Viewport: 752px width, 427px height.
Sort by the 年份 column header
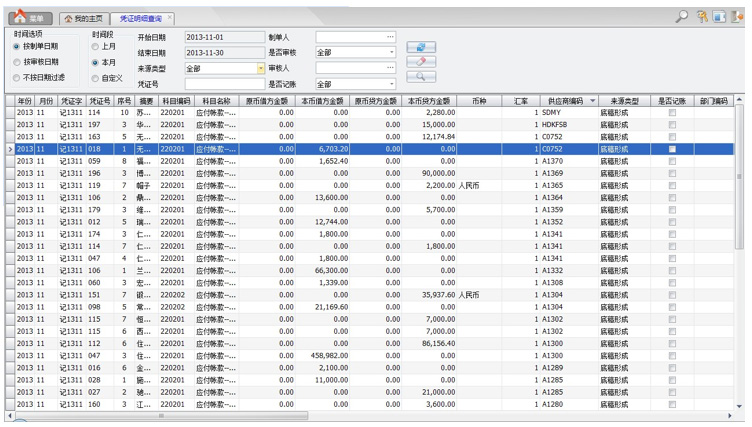[25, 101]
